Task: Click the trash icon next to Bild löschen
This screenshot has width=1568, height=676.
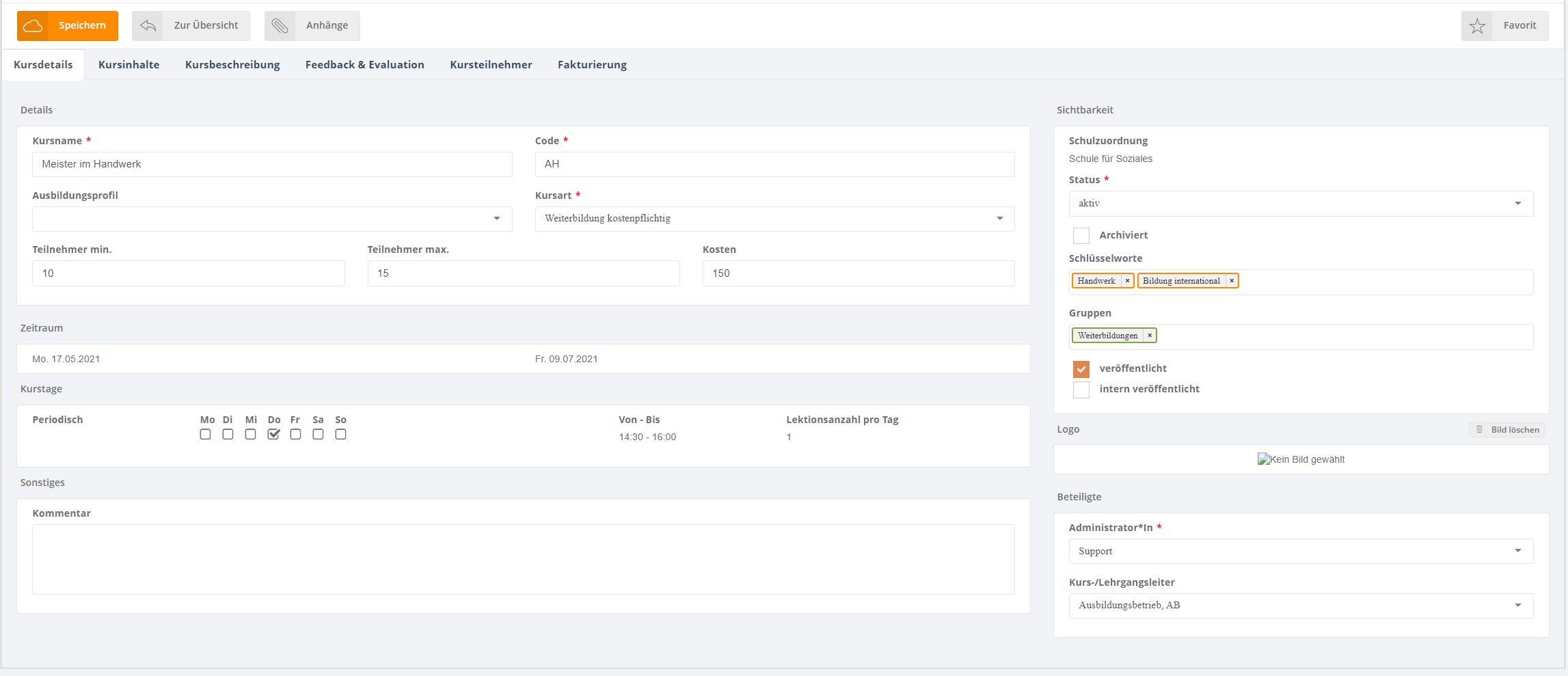Action: pyautogui.click(x=1479, y=430)
